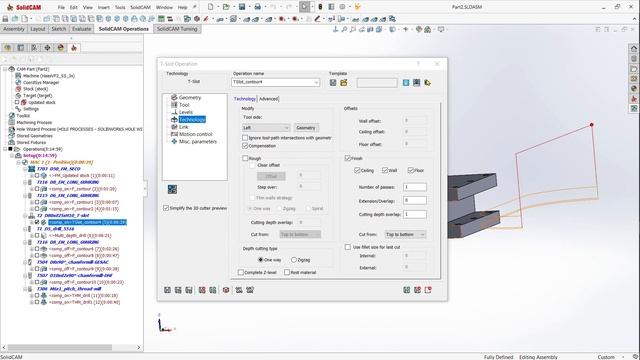Switch to the Evaluate ribbon tab

(x=81, y=29)
